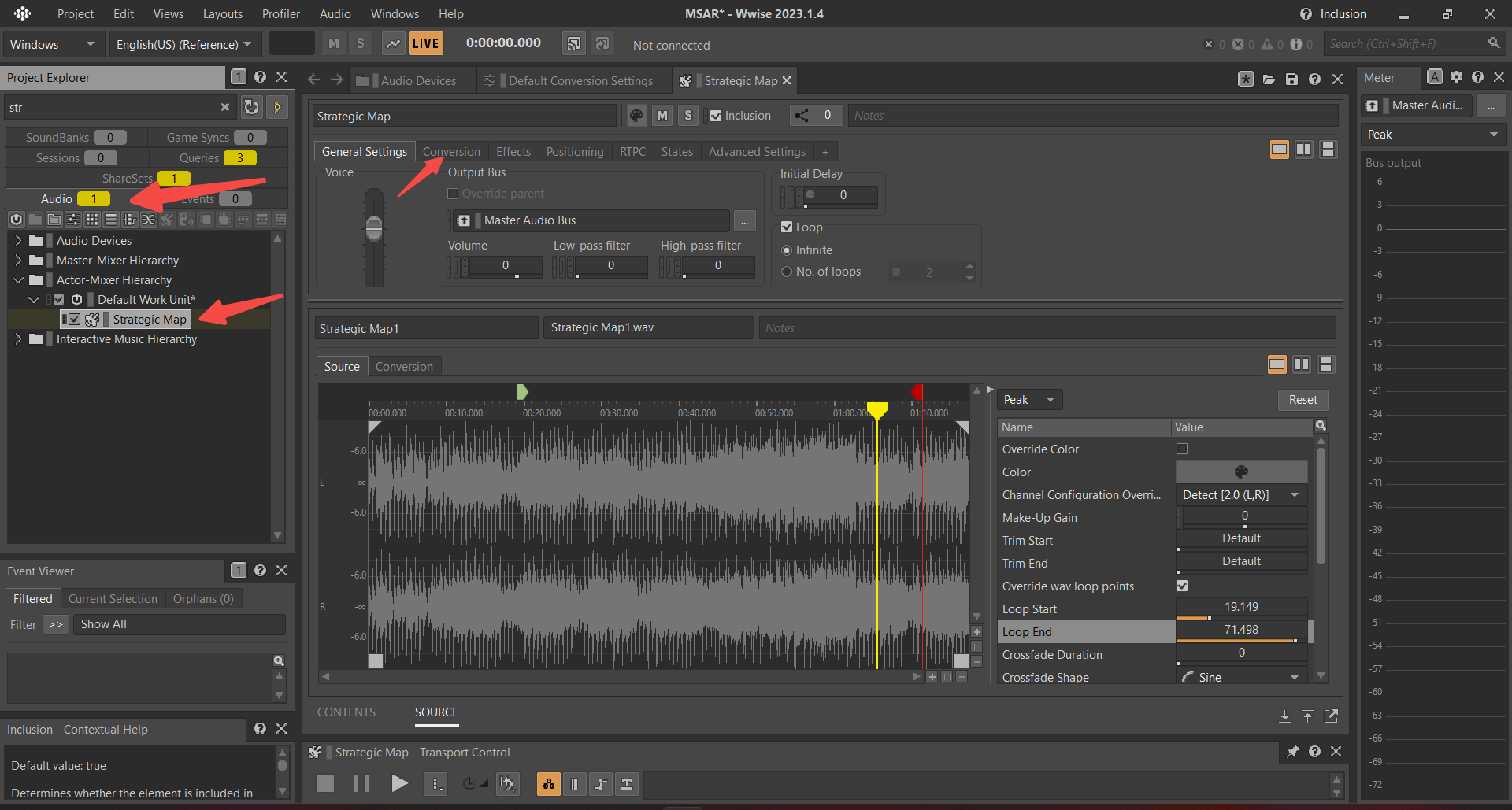Click the Color swatch in source properties
Image resolution: width=1512 pixels, height=810 pixels.
pos(1241,472)
